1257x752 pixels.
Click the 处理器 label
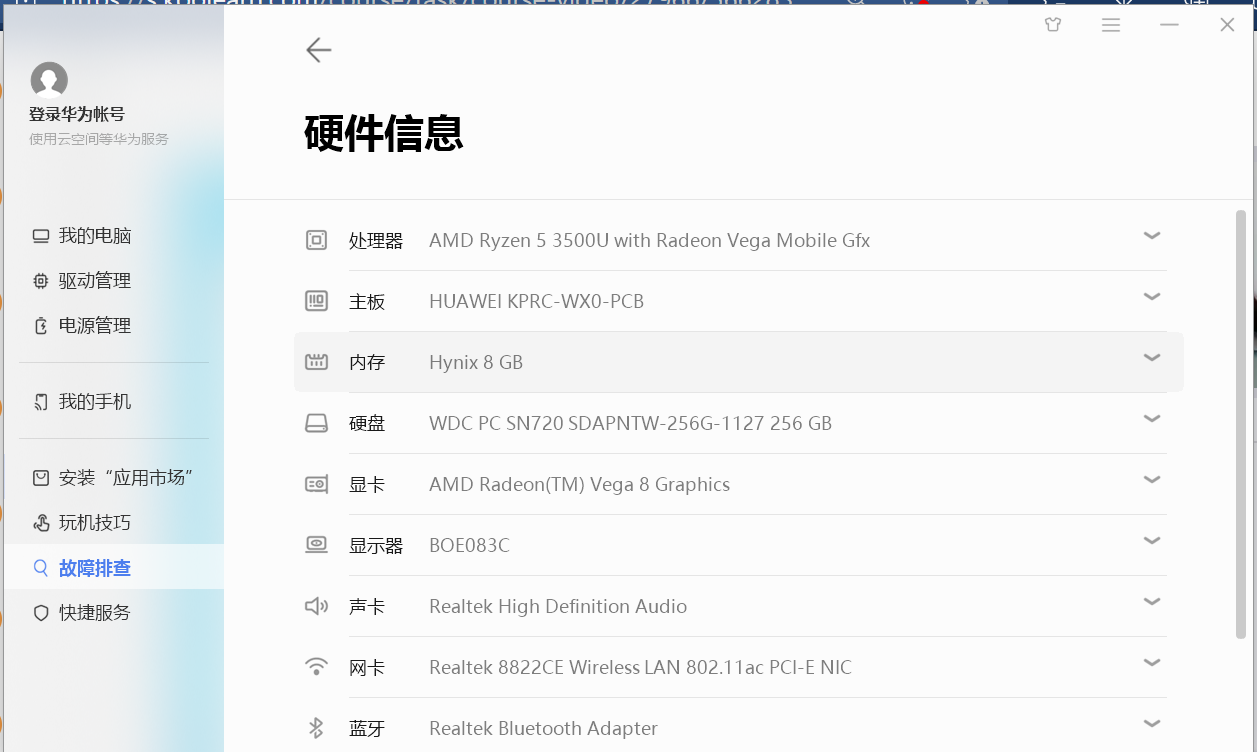click(376, 241)
